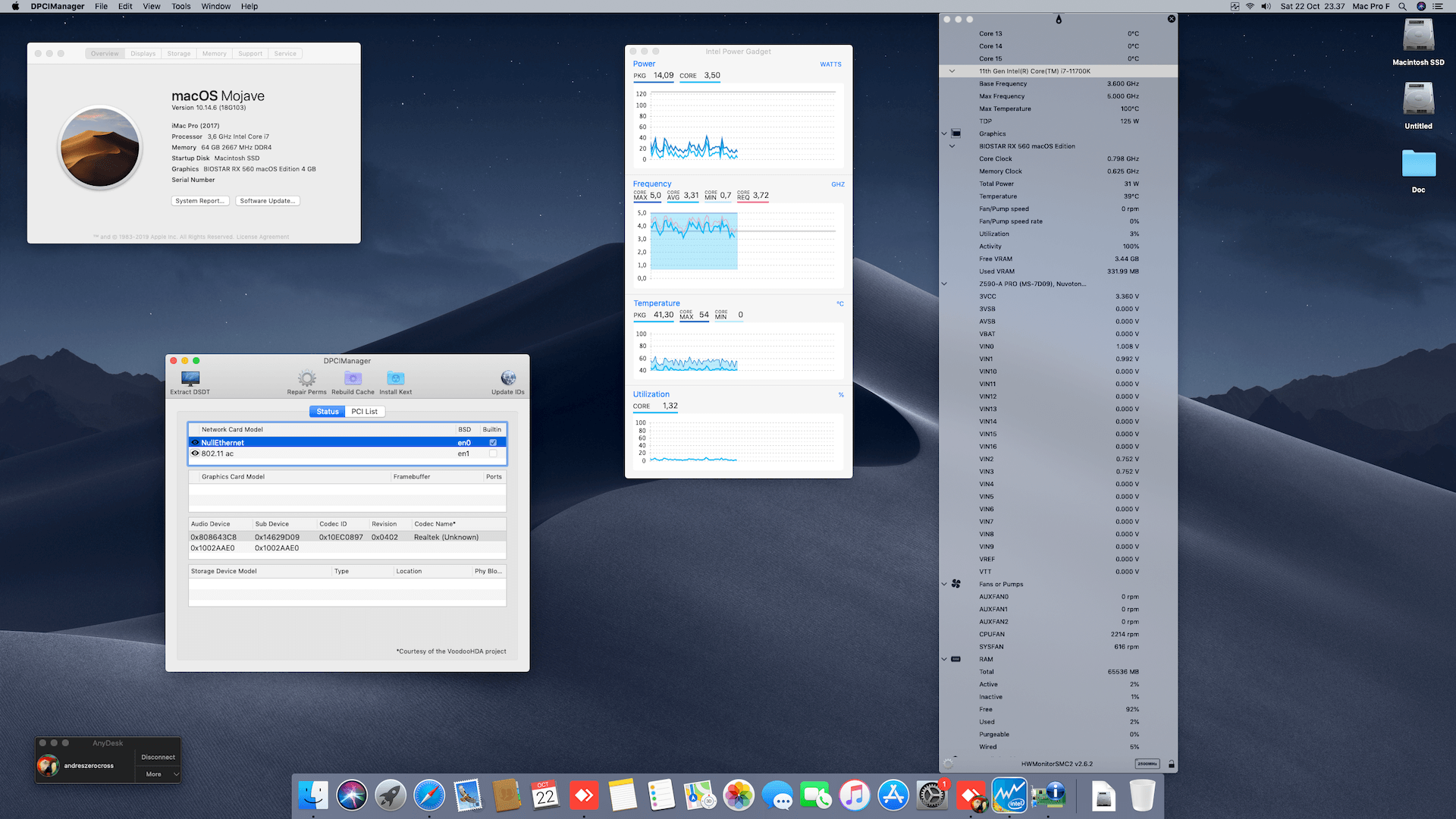Click Intel Power Gadget icon in Dock
Image resolution: width=1456 pixels, height=819 pixels.
click(1009, 795)
